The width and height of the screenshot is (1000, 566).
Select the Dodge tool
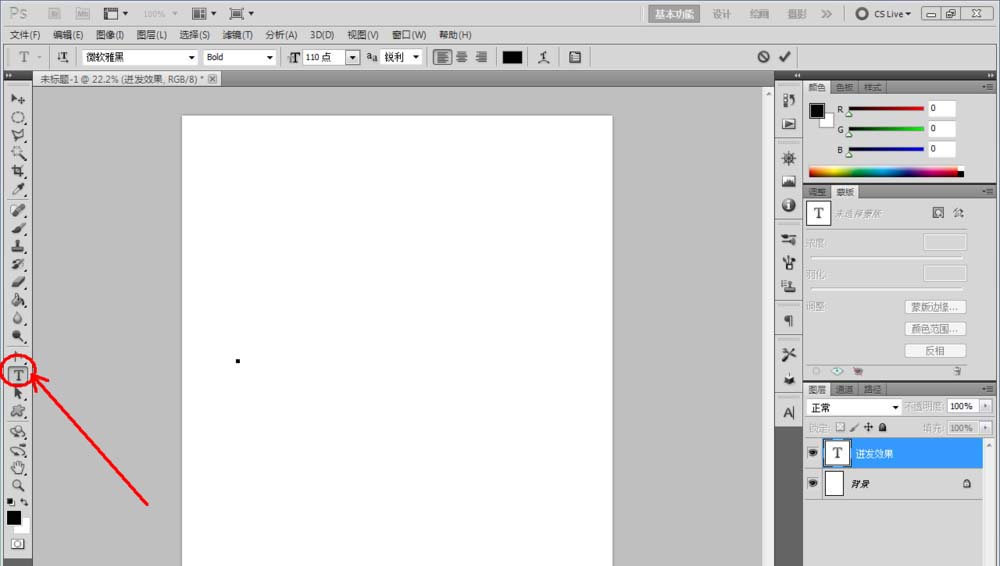click(18, 336)
